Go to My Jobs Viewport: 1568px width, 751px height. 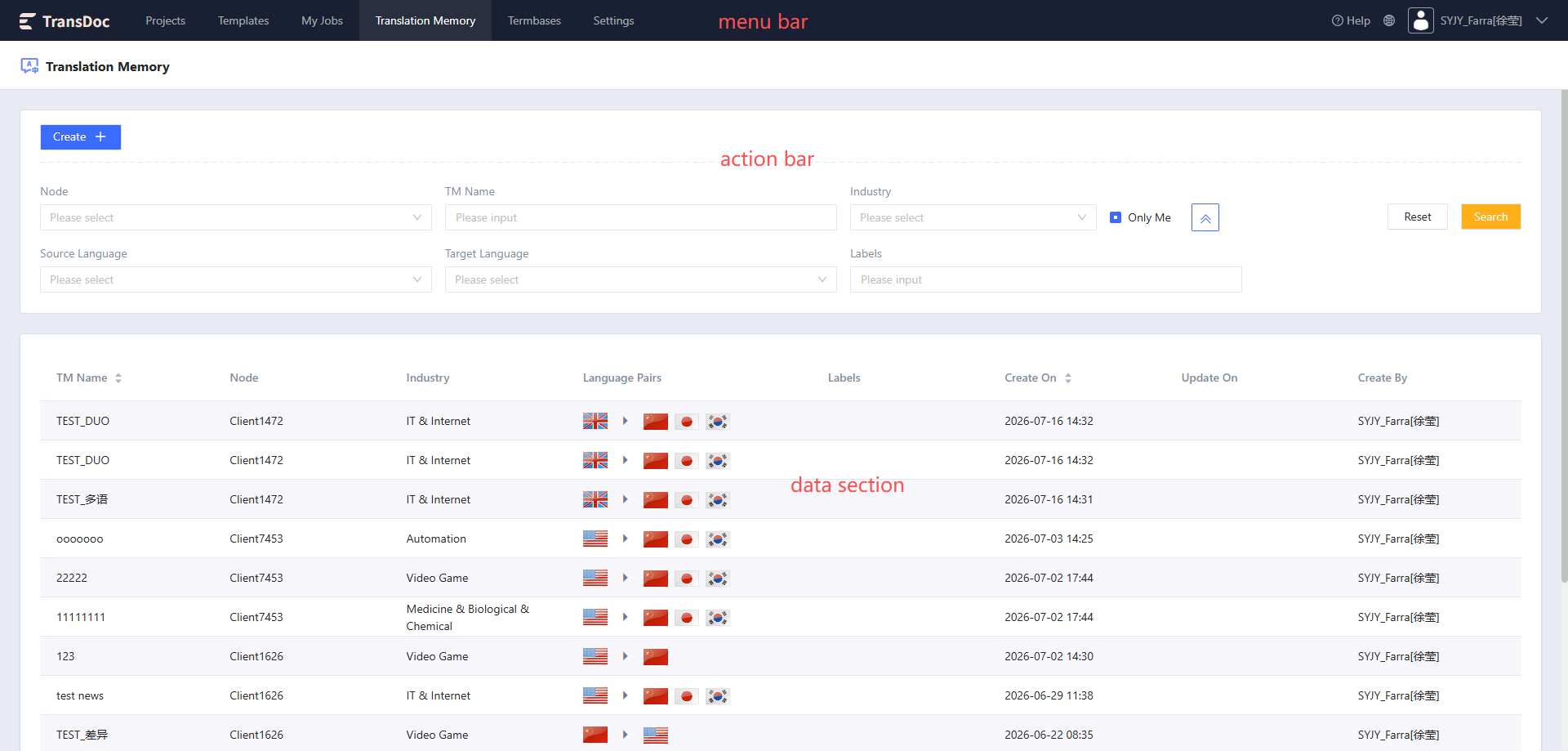point(323,20)
